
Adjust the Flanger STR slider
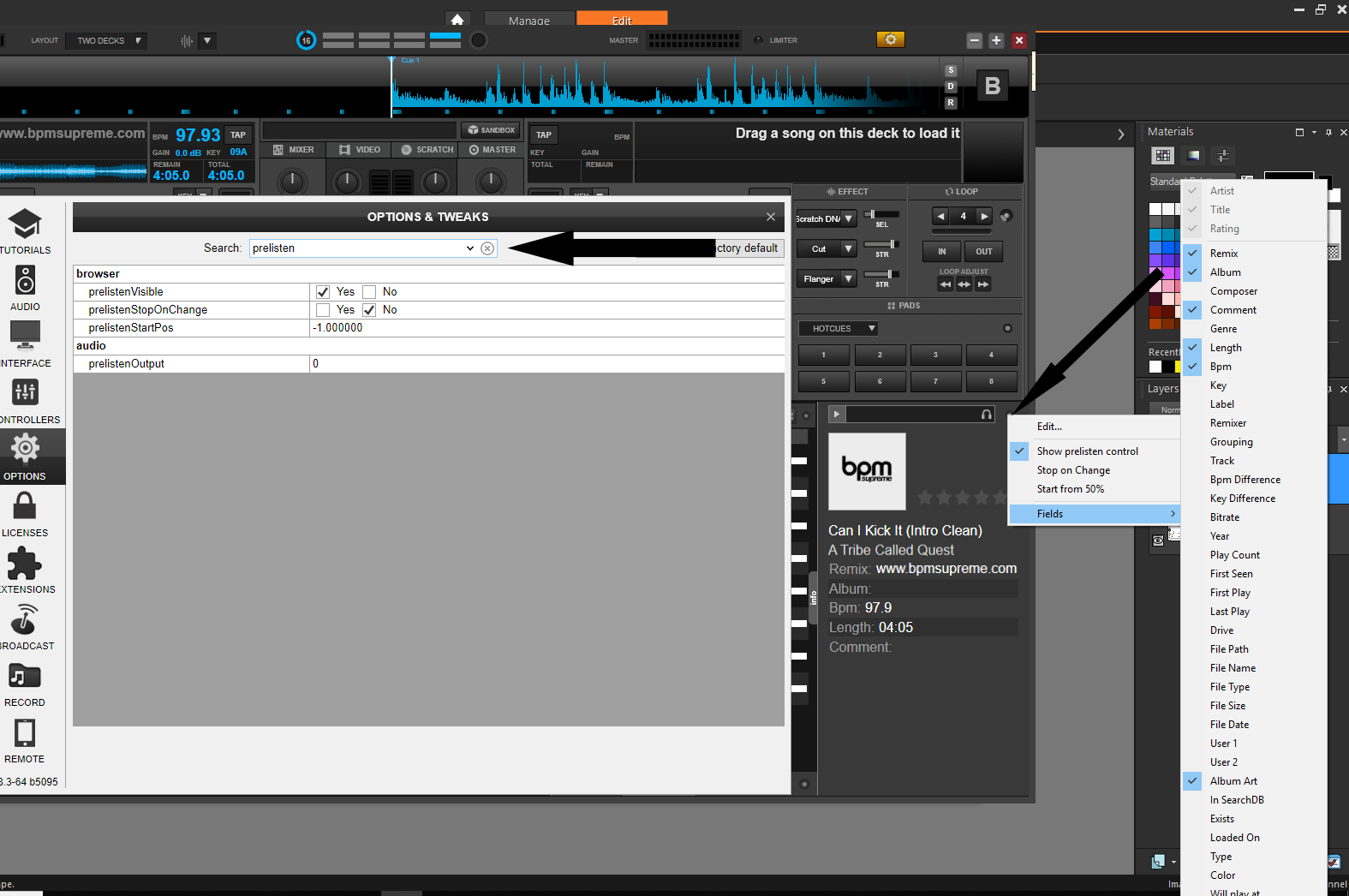pos(882,274)
